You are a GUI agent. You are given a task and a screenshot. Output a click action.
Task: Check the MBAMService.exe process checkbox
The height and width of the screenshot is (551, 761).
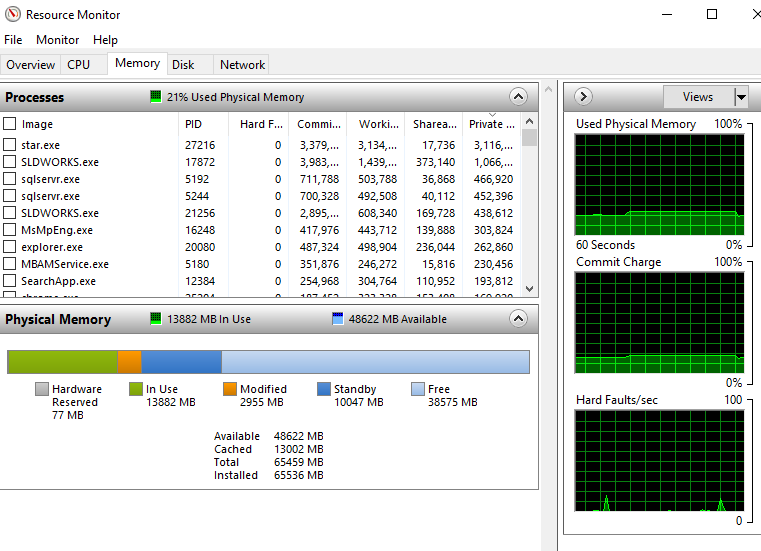(x=9, y=264)
